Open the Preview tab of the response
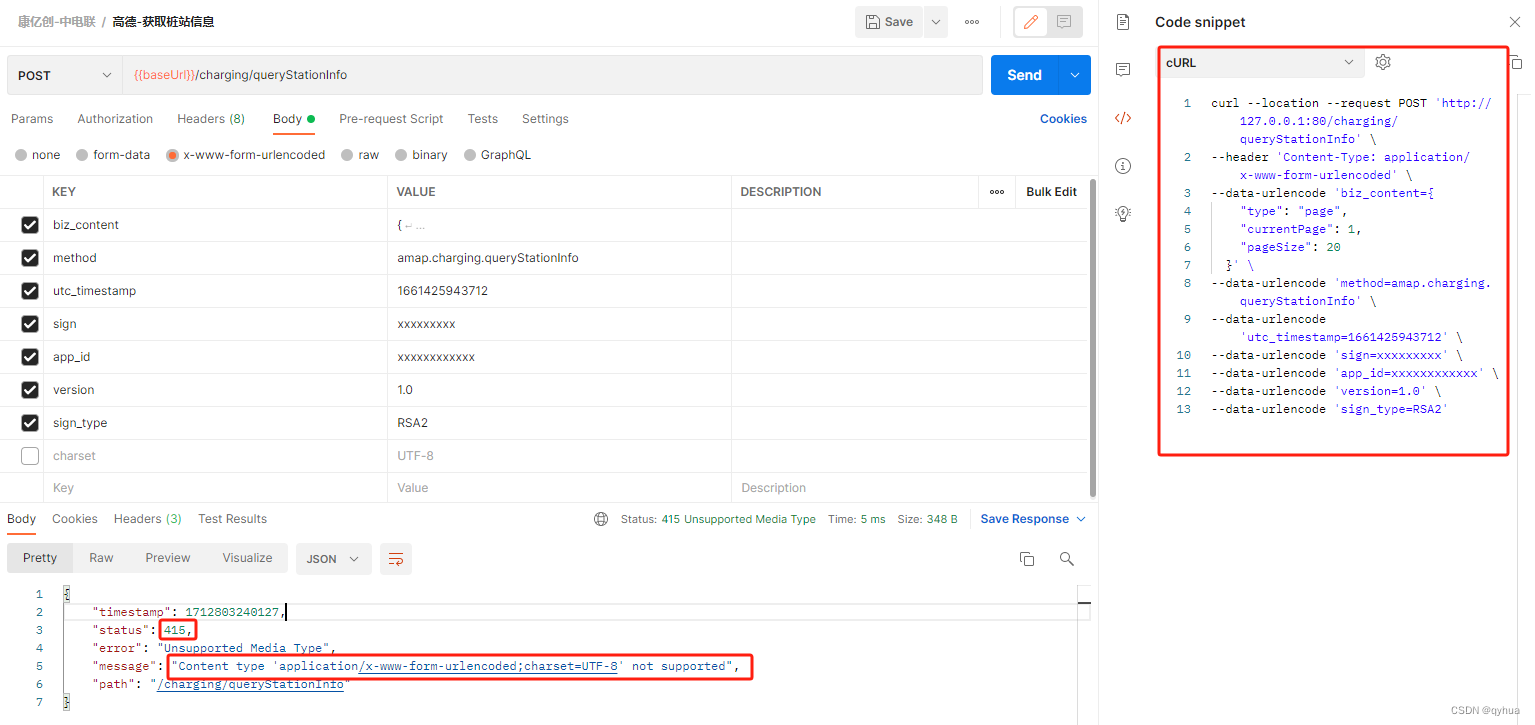This screenshot has width=1535, height=725. pyautogui.click(x=167, y=558)
